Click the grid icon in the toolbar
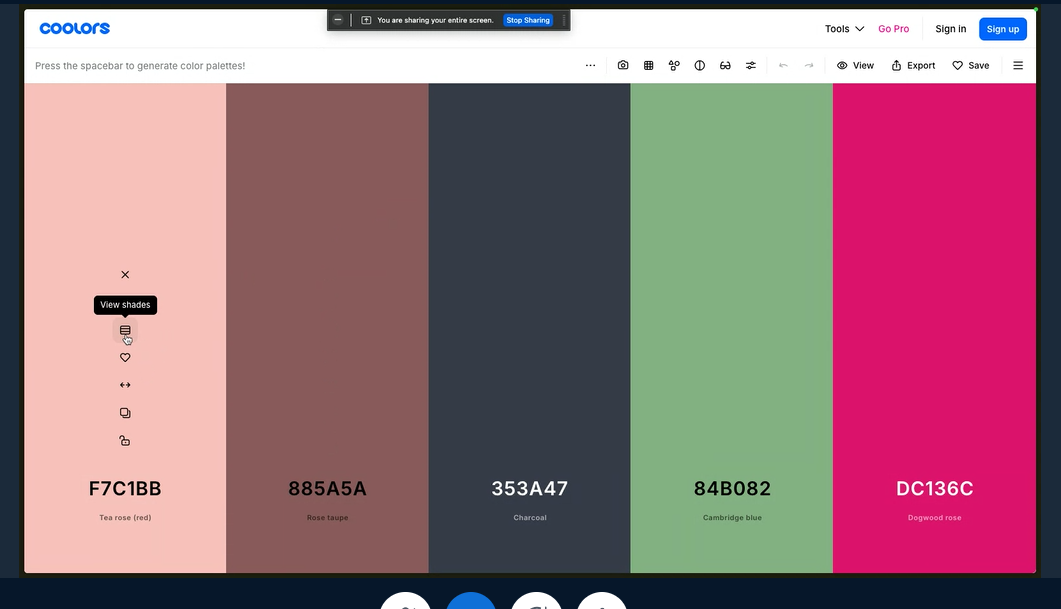The height and width of the screenshot is (609, 1061). [x=648, y=66]
